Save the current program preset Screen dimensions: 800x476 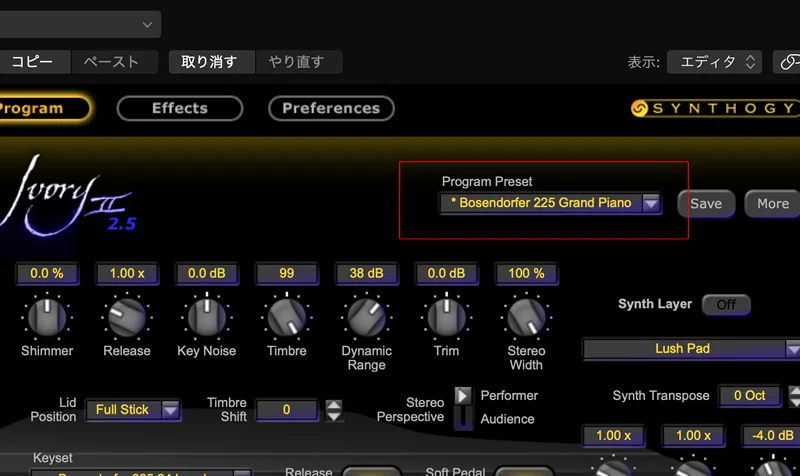pyautogui.click(x=706, y=204)
